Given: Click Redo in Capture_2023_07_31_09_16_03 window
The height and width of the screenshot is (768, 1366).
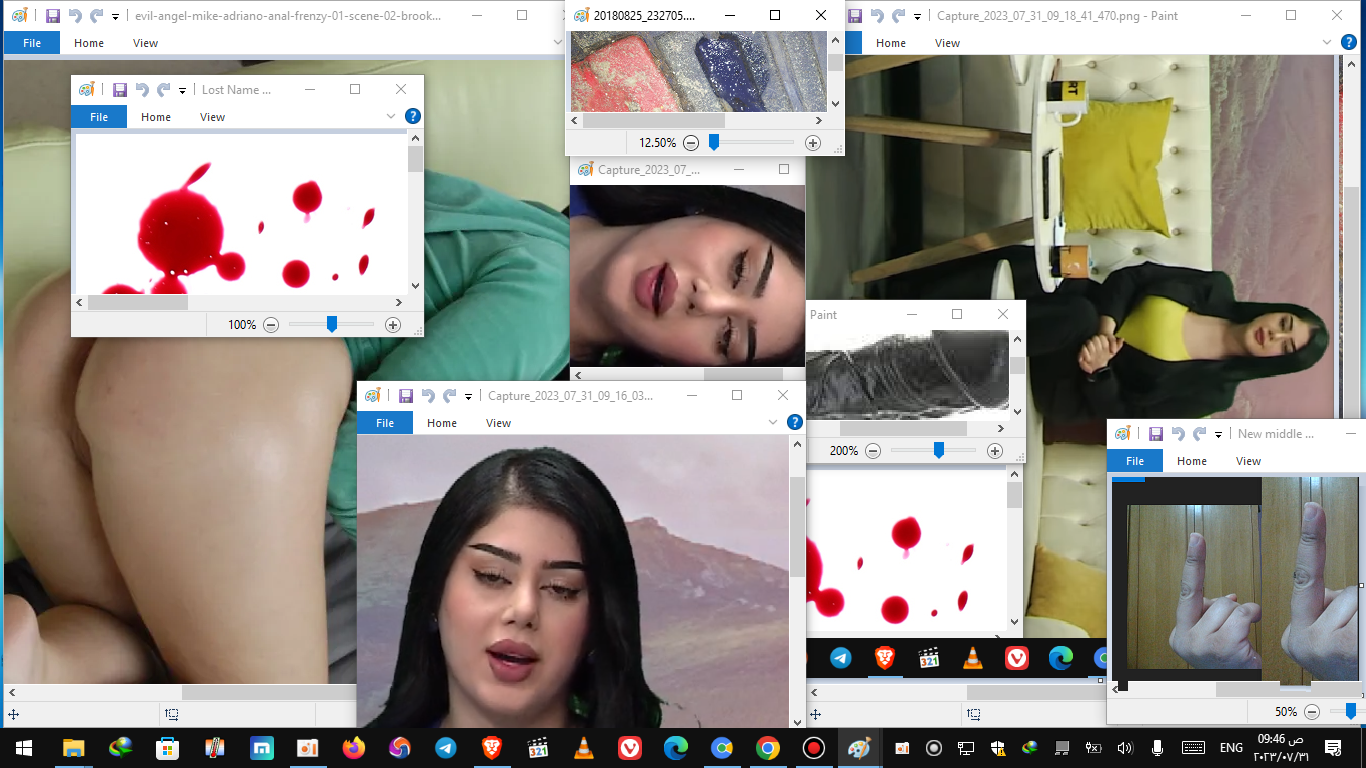Looking at the screenshot, I should coord(450,396).
